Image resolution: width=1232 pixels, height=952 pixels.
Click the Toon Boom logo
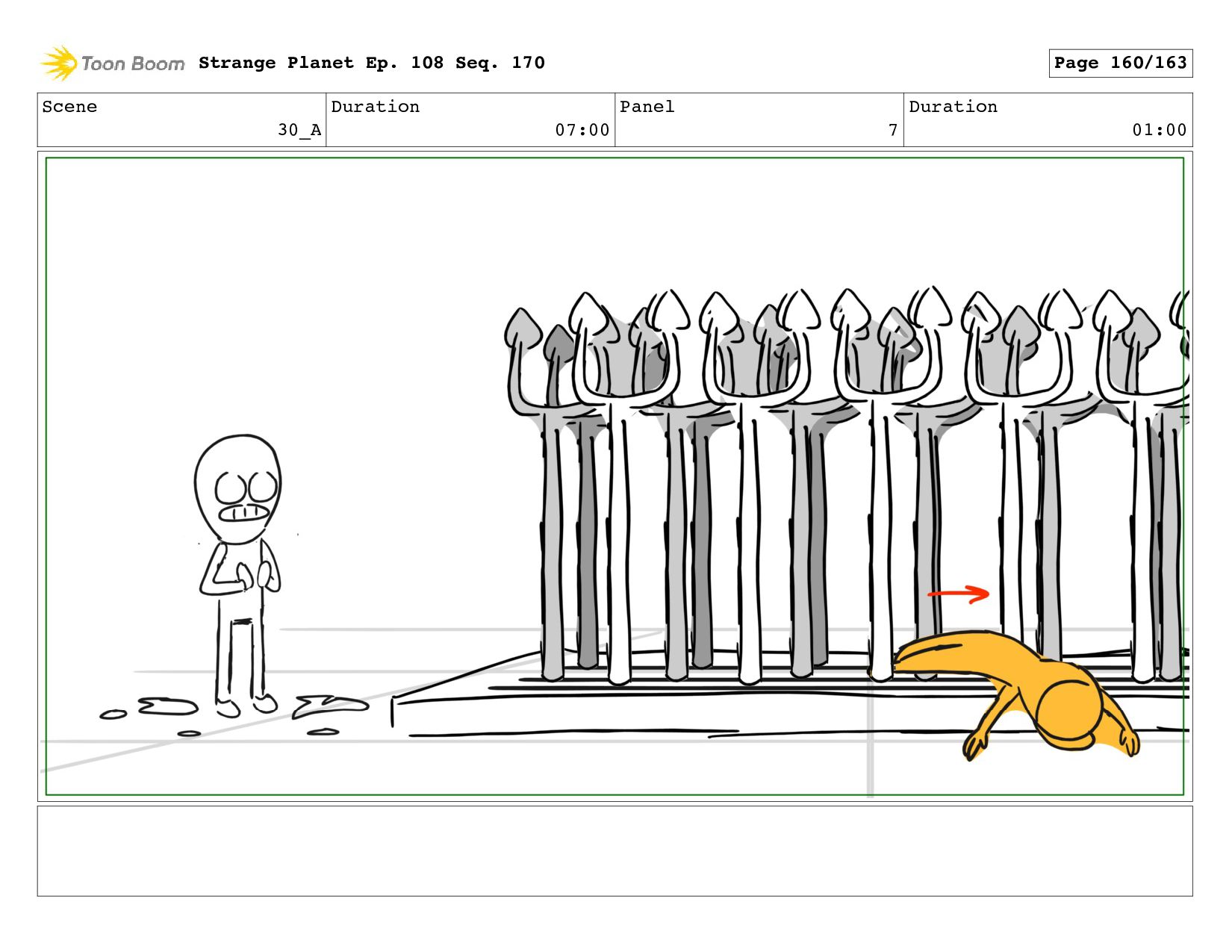tap(112, 63)
